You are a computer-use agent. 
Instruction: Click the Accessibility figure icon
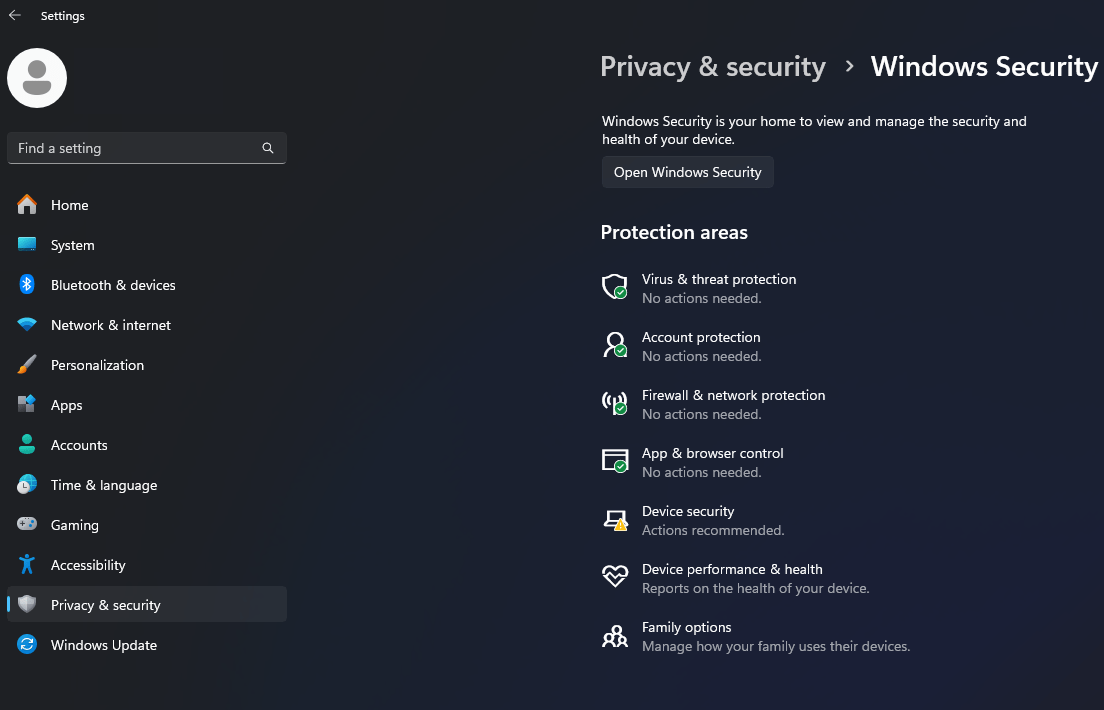(x=27, y=565)
